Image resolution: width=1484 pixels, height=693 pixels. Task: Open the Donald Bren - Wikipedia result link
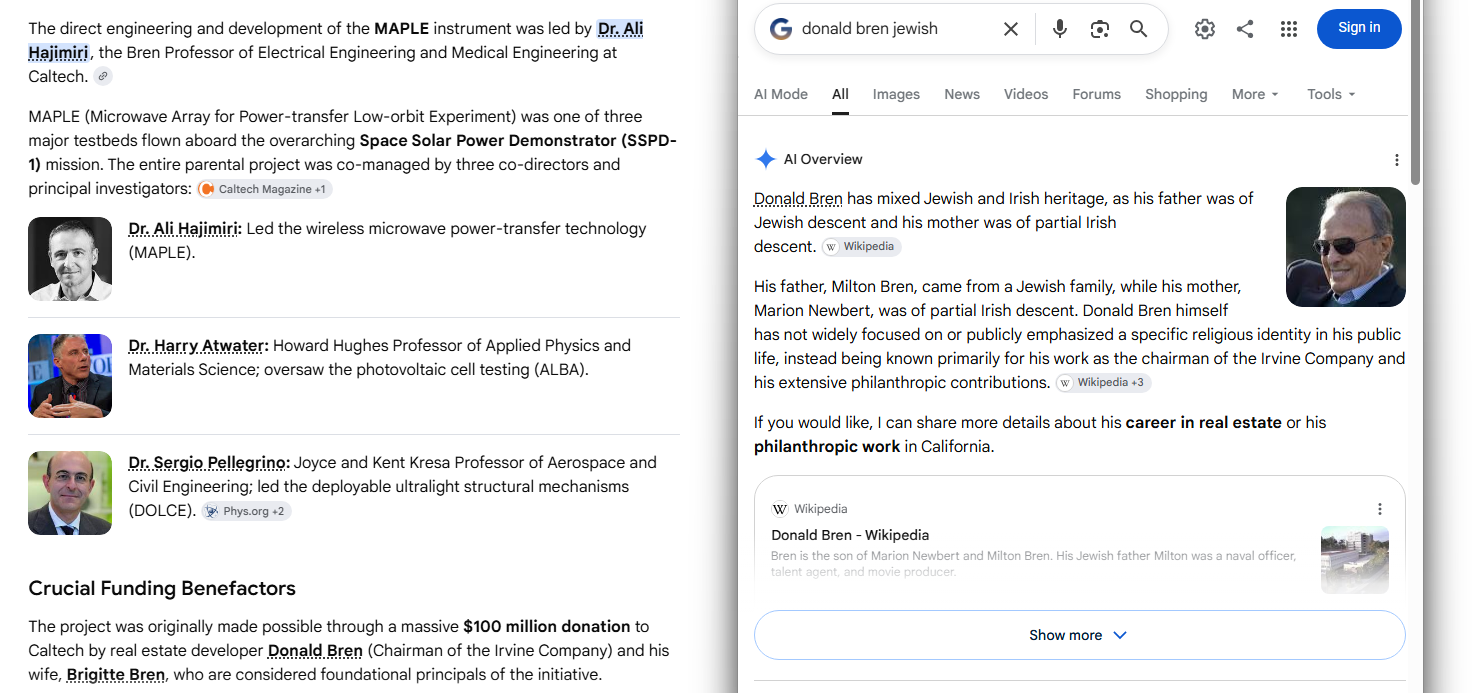(x=850, y=535)
